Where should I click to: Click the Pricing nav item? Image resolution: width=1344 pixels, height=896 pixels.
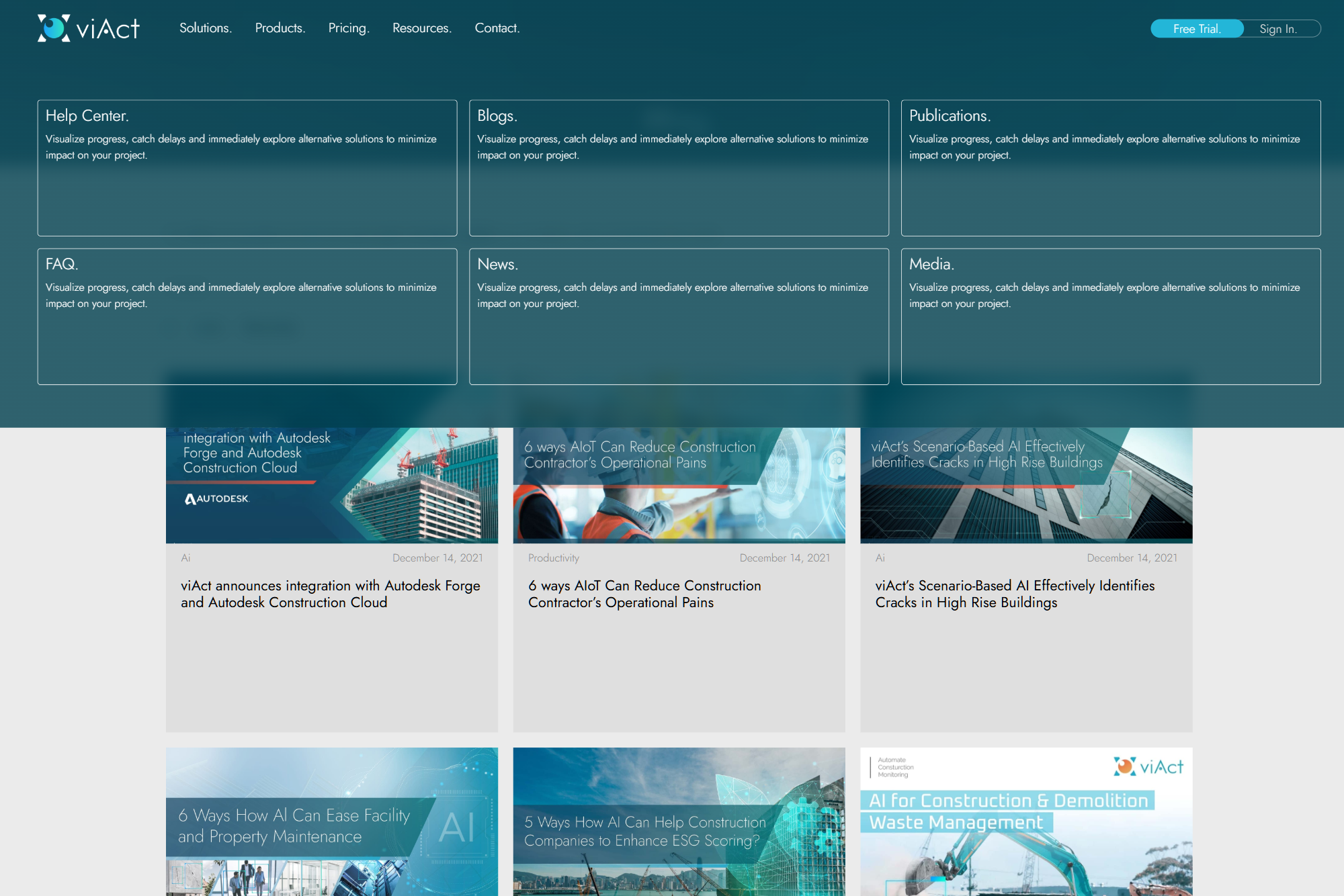pos(348,28)
